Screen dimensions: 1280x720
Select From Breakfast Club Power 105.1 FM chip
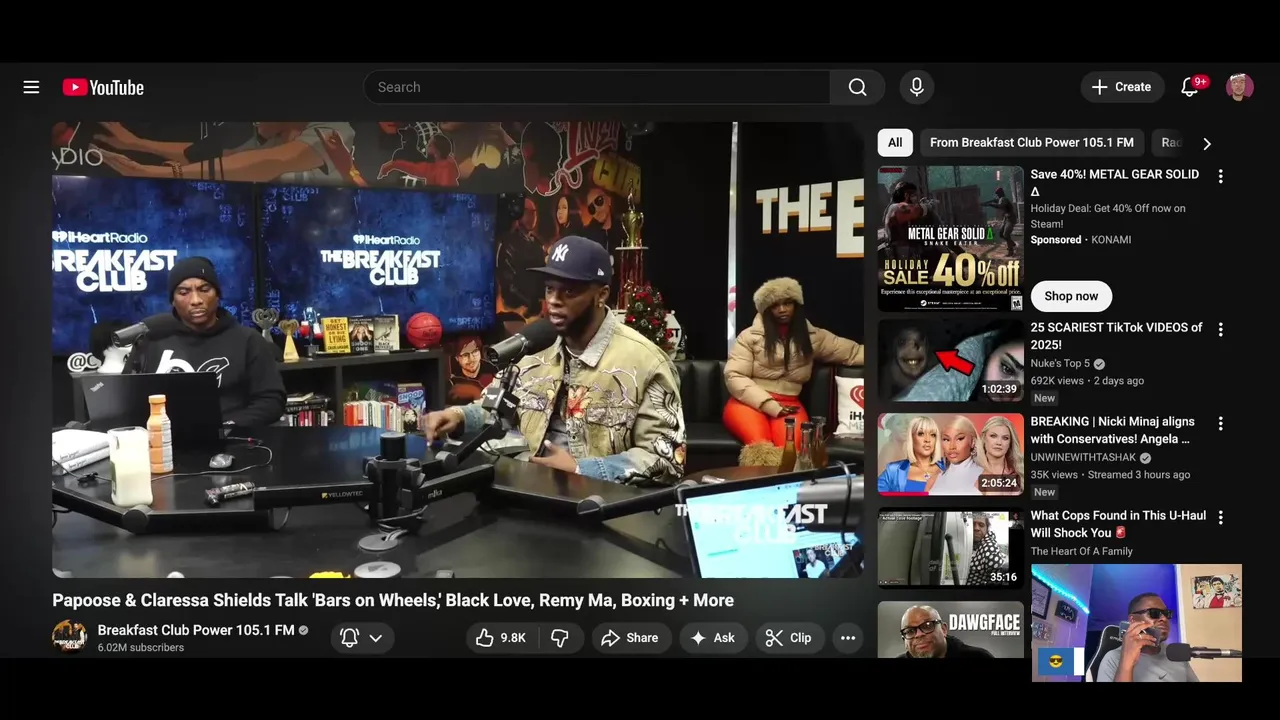1032,143
